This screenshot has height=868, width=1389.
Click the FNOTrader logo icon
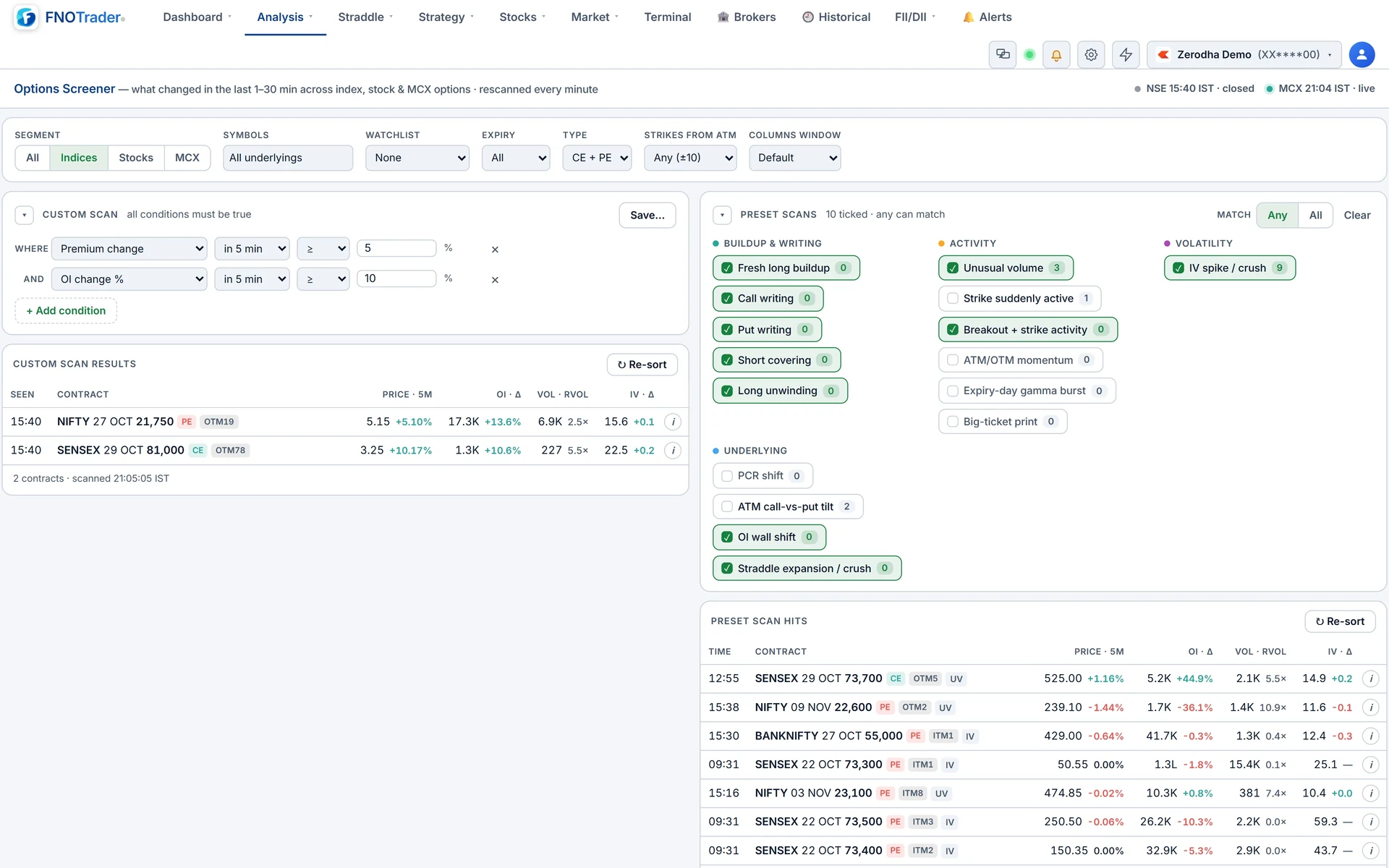click(x=26, y=17)
